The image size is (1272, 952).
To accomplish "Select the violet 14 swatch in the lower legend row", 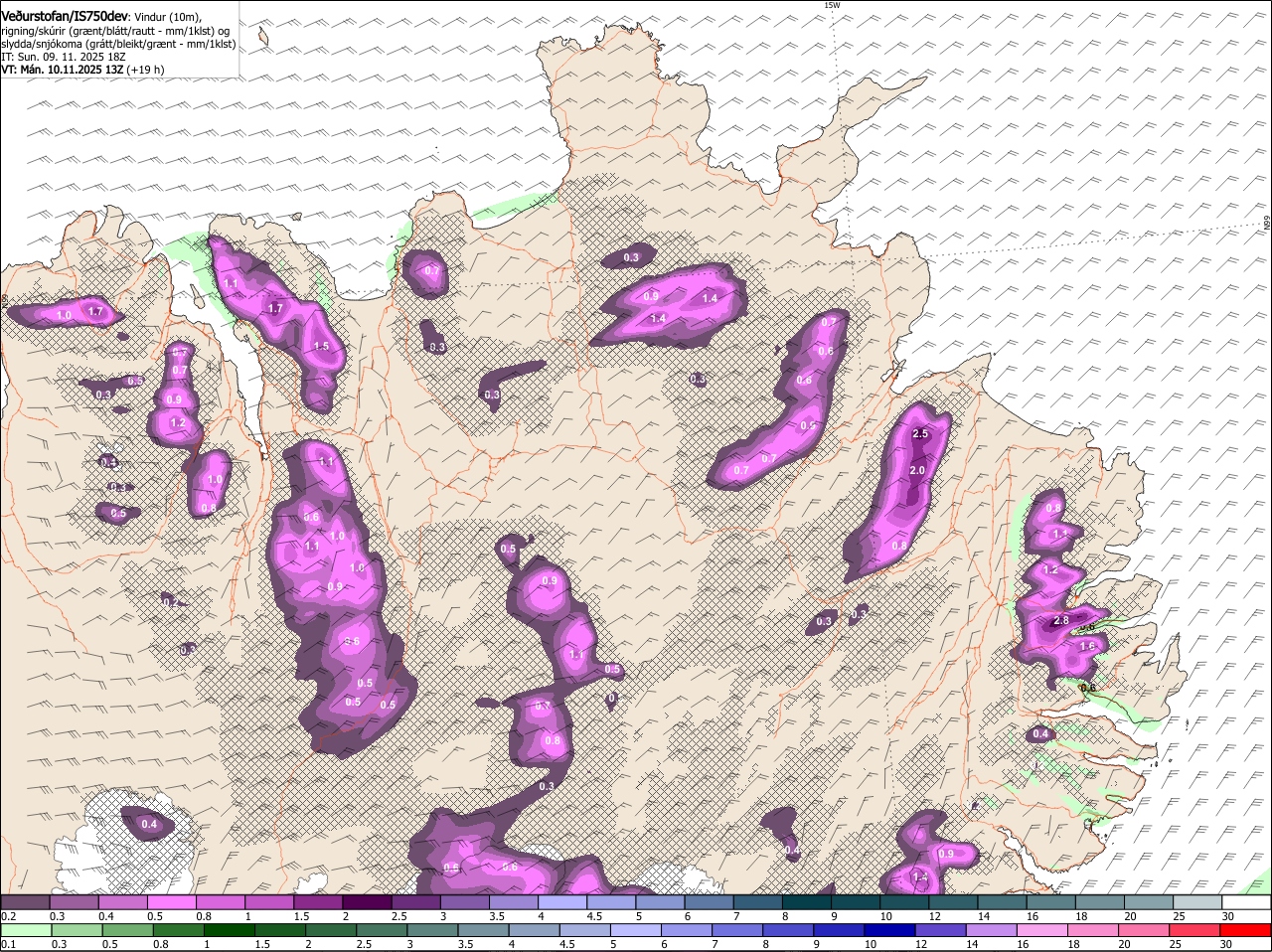I will (x=992, y=931).
